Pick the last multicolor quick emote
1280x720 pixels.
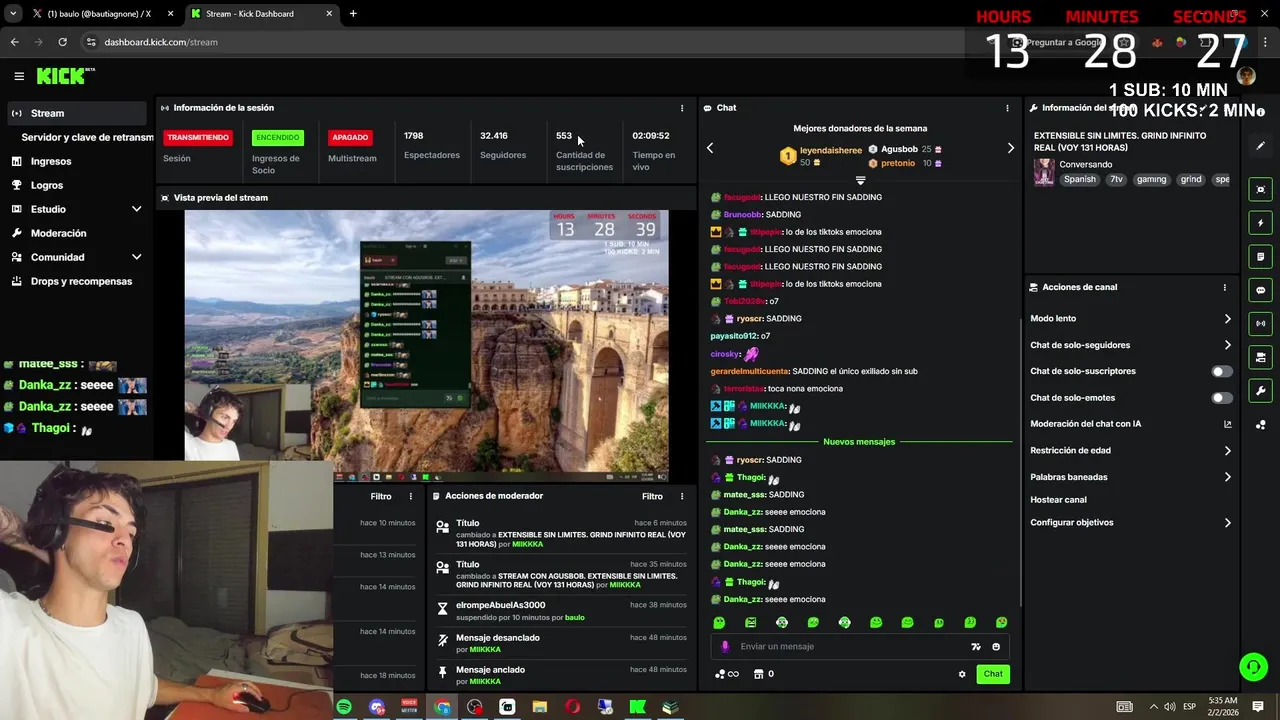(x=1001, y=622)
